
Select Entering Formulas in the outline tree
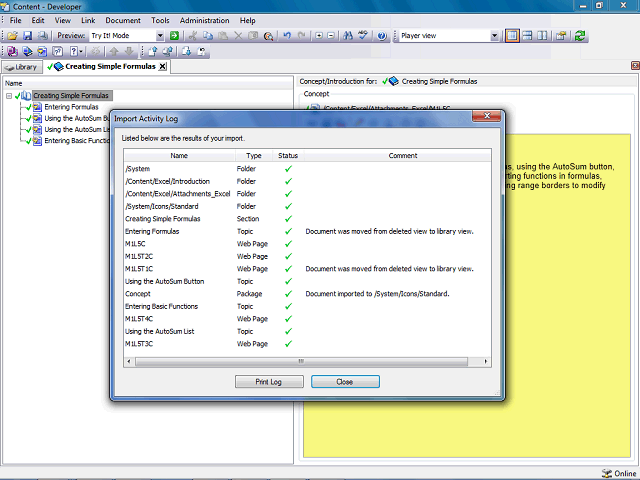(x=71, y=107)
